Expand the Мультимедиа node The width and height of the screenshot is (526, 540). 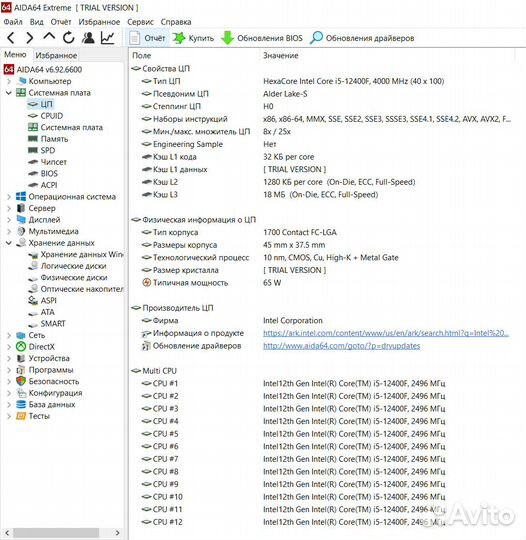tap(9, 231)
